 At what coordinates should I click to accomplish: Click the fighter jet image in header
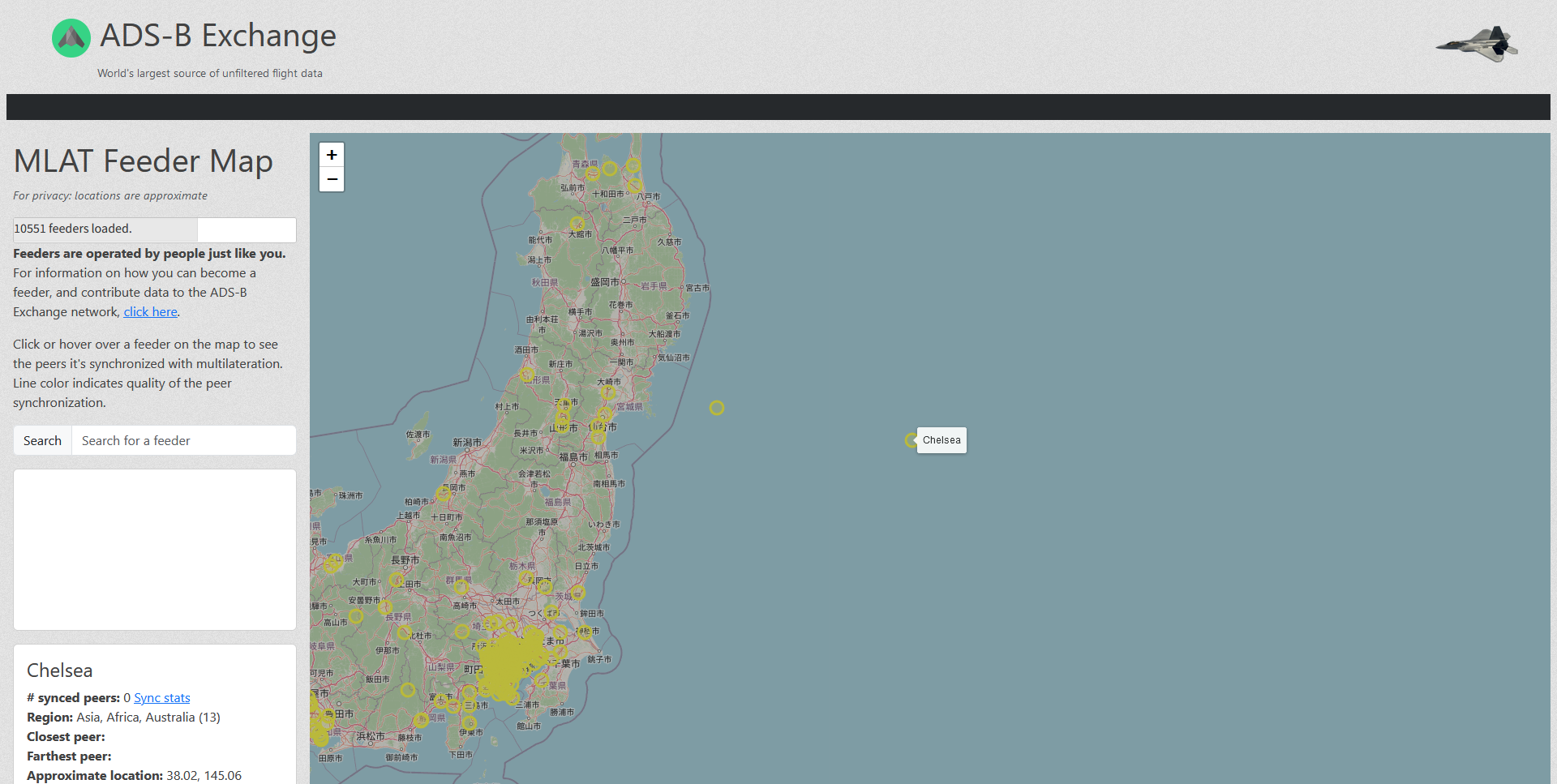[x=1477, y=44]
